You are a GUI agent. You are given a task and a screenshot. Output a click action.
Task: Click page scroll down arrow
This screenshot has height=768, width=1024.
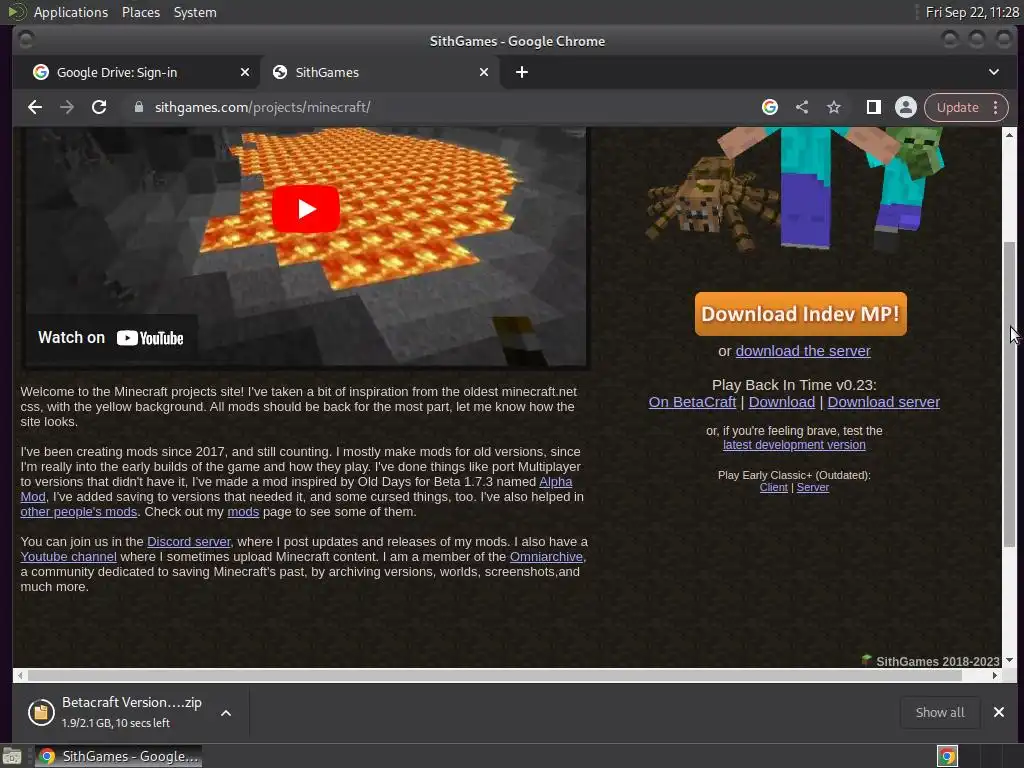point(1010,660)
